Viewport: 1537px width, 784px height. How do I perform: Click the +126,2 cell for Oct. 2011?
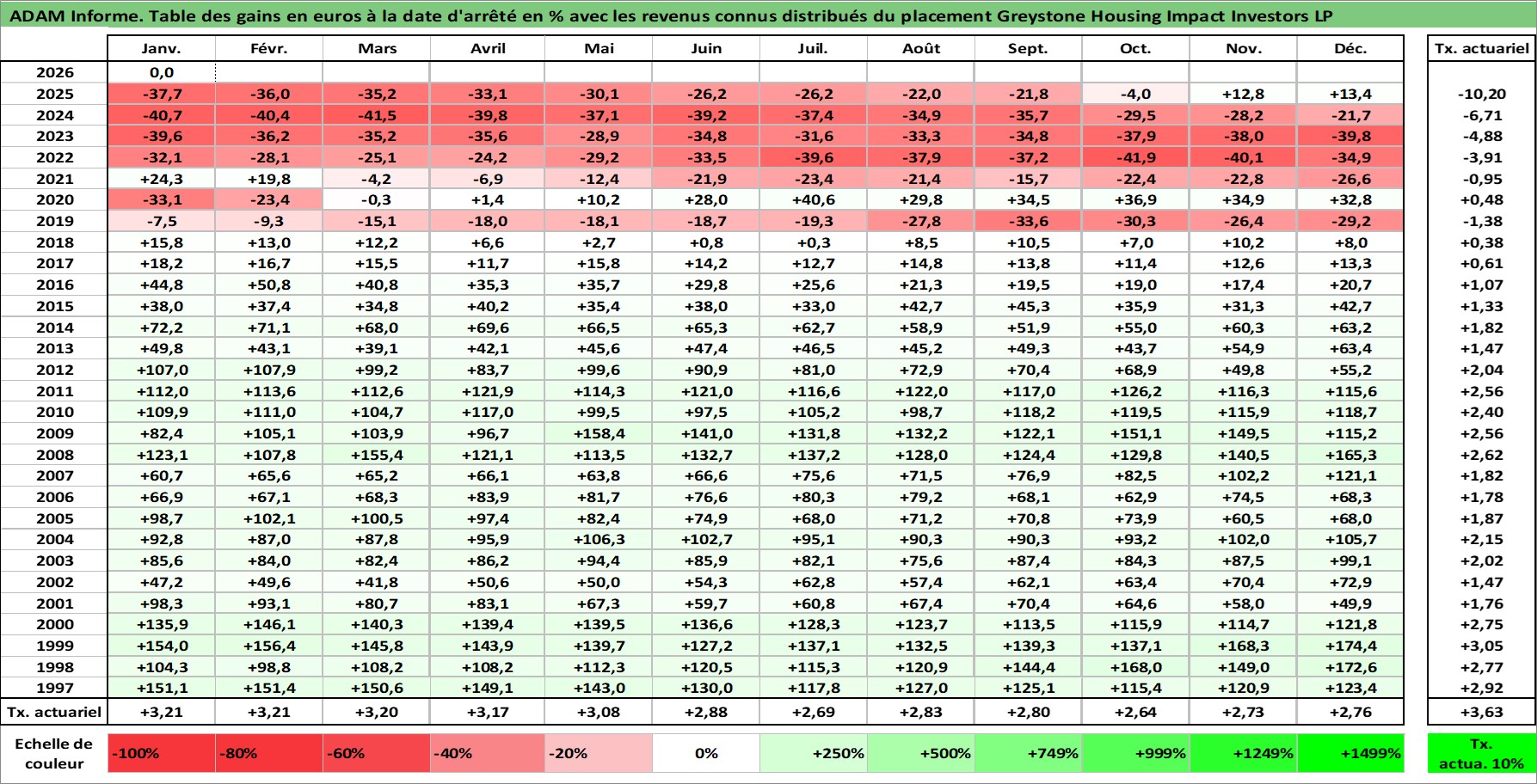pos(1136,391)
